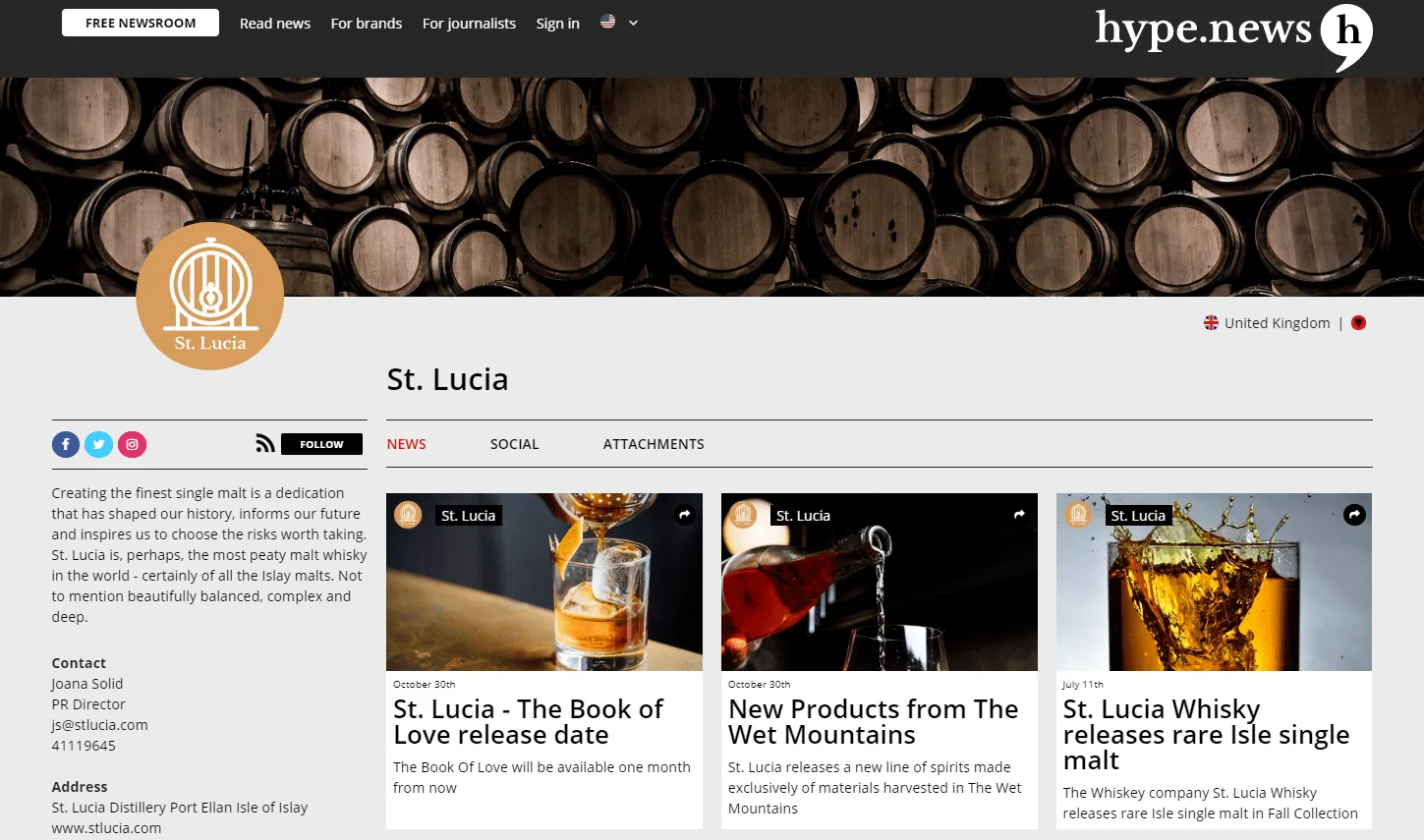Open the For brands menu item
1424x840 pixels.
pos(367,24)
